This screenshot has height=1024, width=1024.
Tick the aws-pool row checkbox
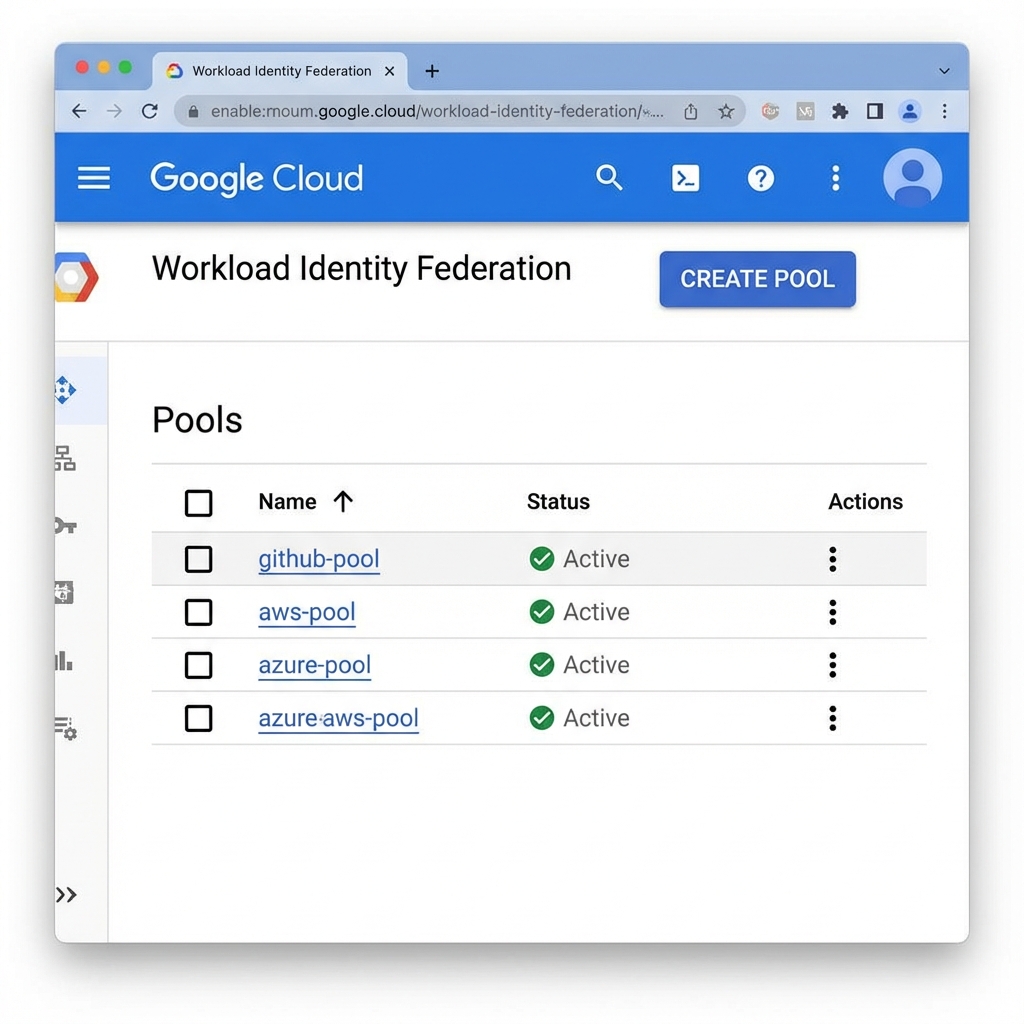pos(199,612)
